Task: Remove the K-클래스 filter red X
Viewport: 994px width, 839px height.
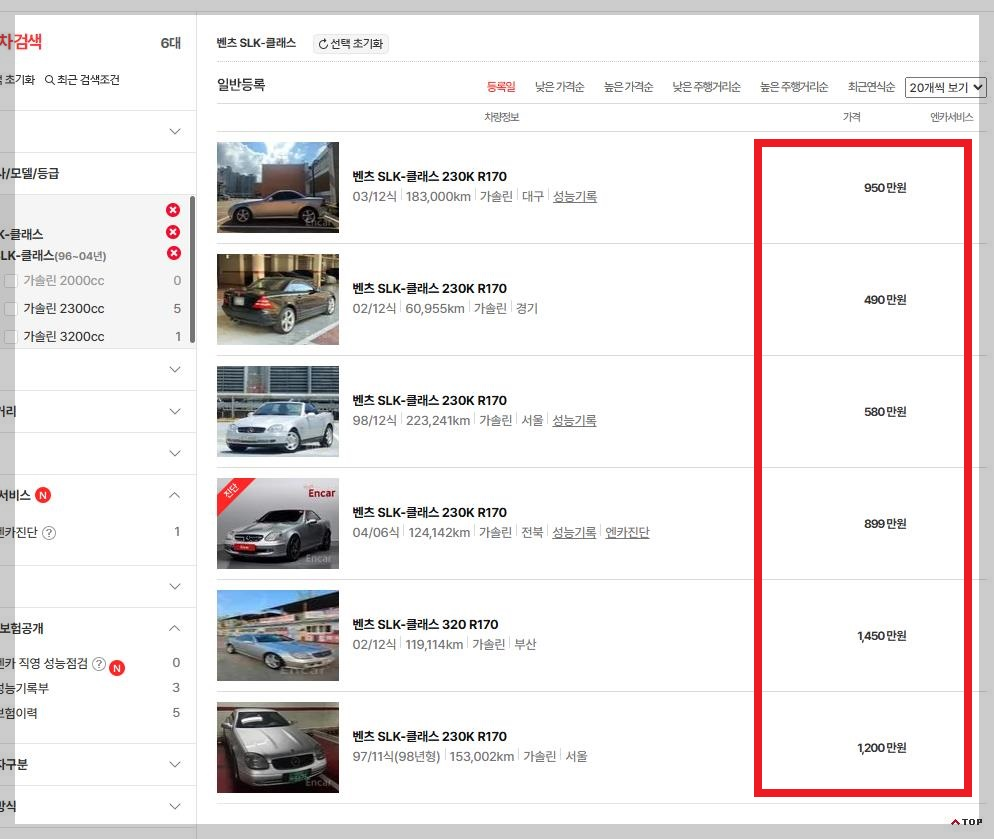Action: tap(173, 232)
